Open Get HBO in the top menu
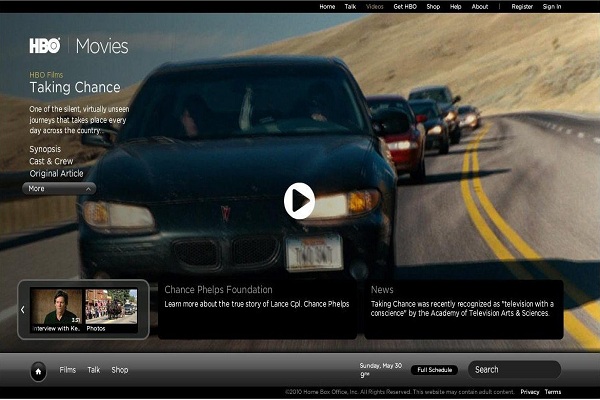600x400 pixels. click(405, 7)
